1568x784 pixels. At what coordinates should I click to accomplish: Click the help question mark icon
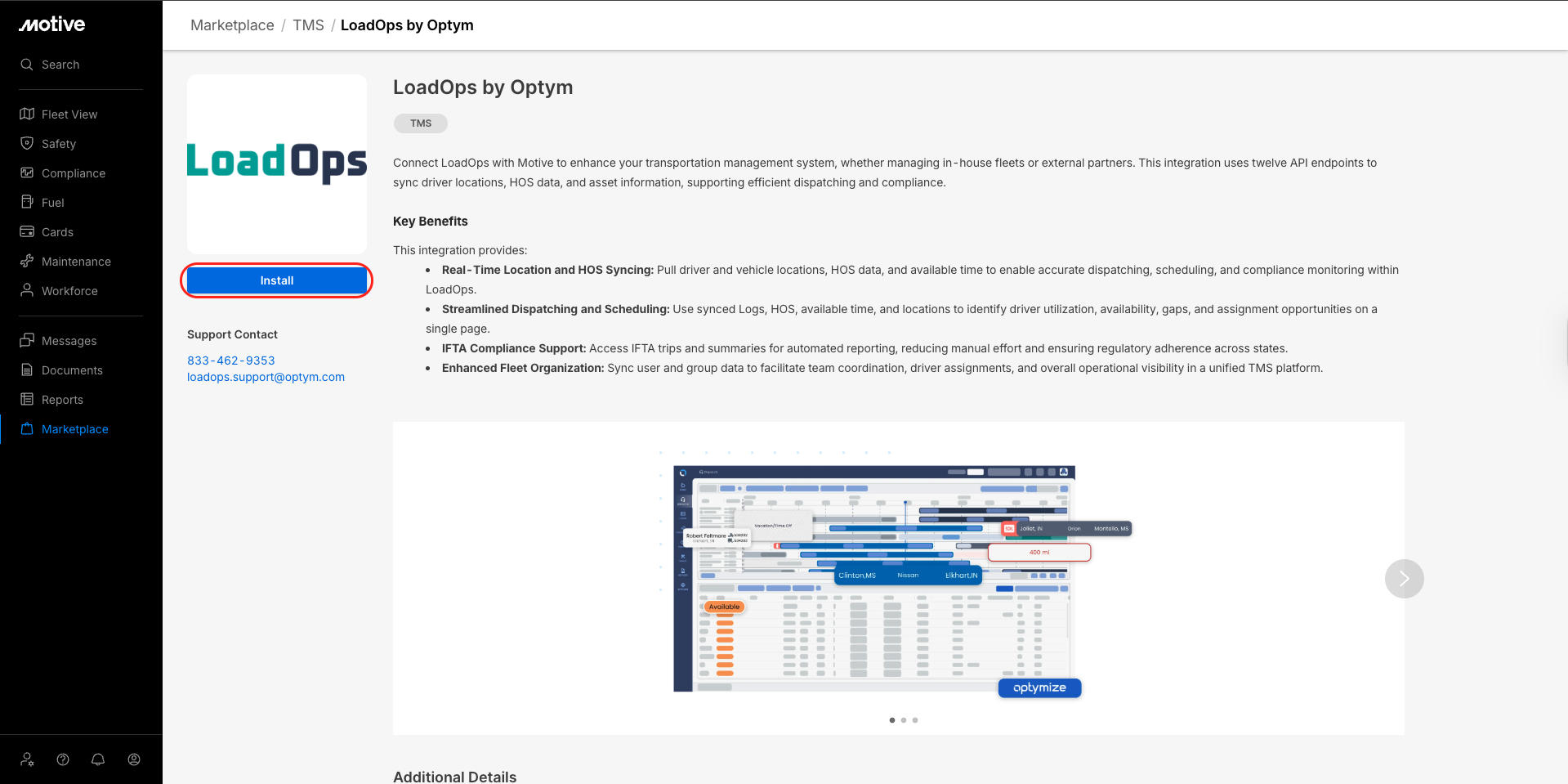click(63, 759)
